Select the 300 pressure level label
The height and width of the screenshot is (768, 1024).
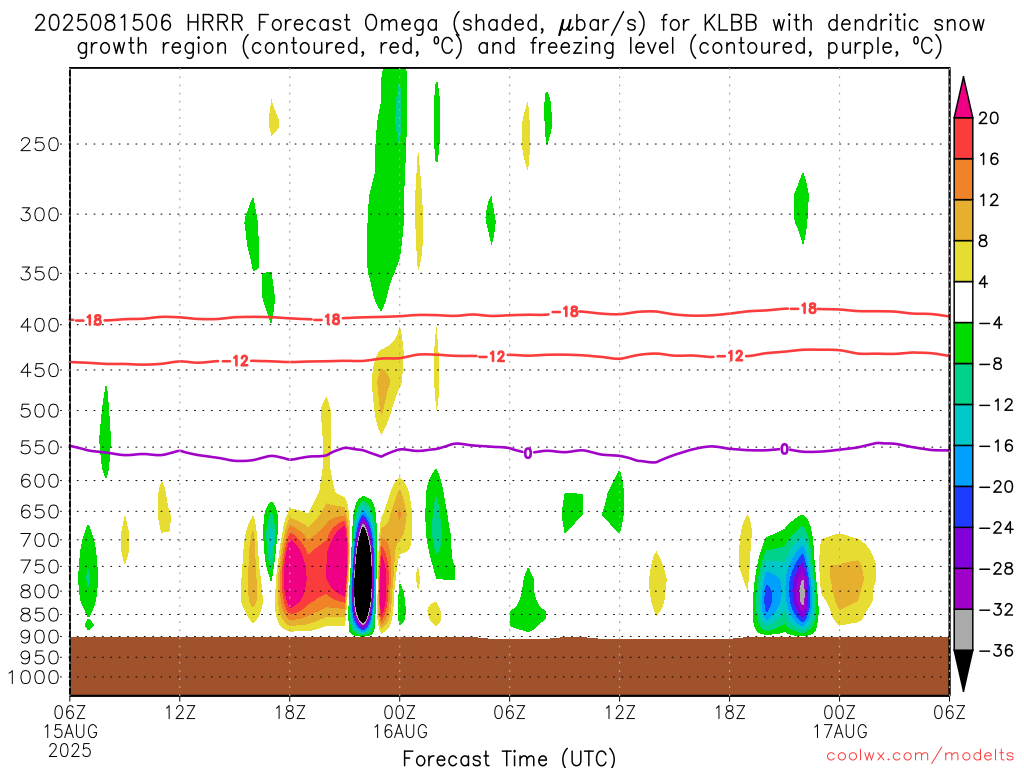(x=40, y=214)
